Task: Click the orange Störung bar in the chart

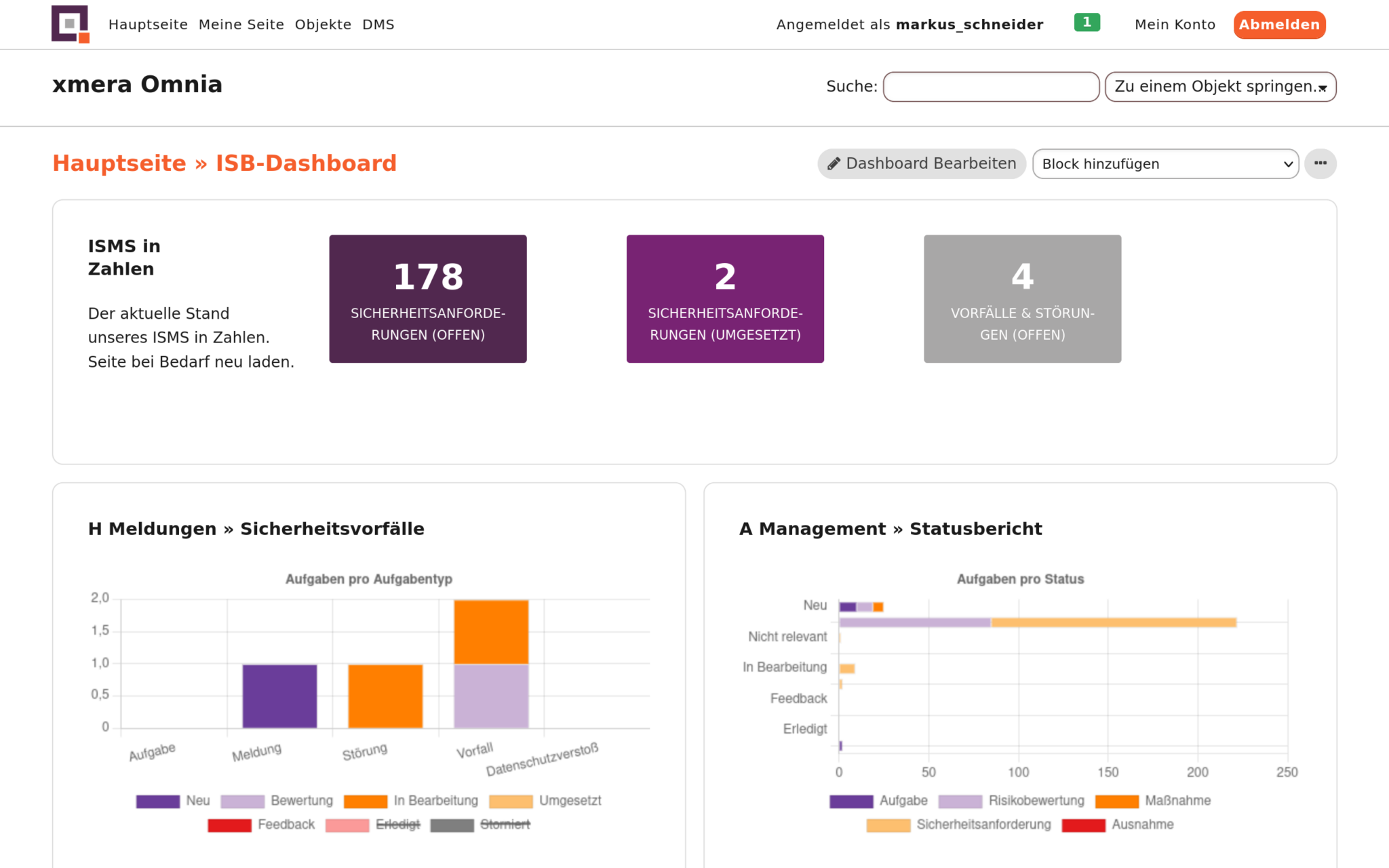Action: (385, 694)
